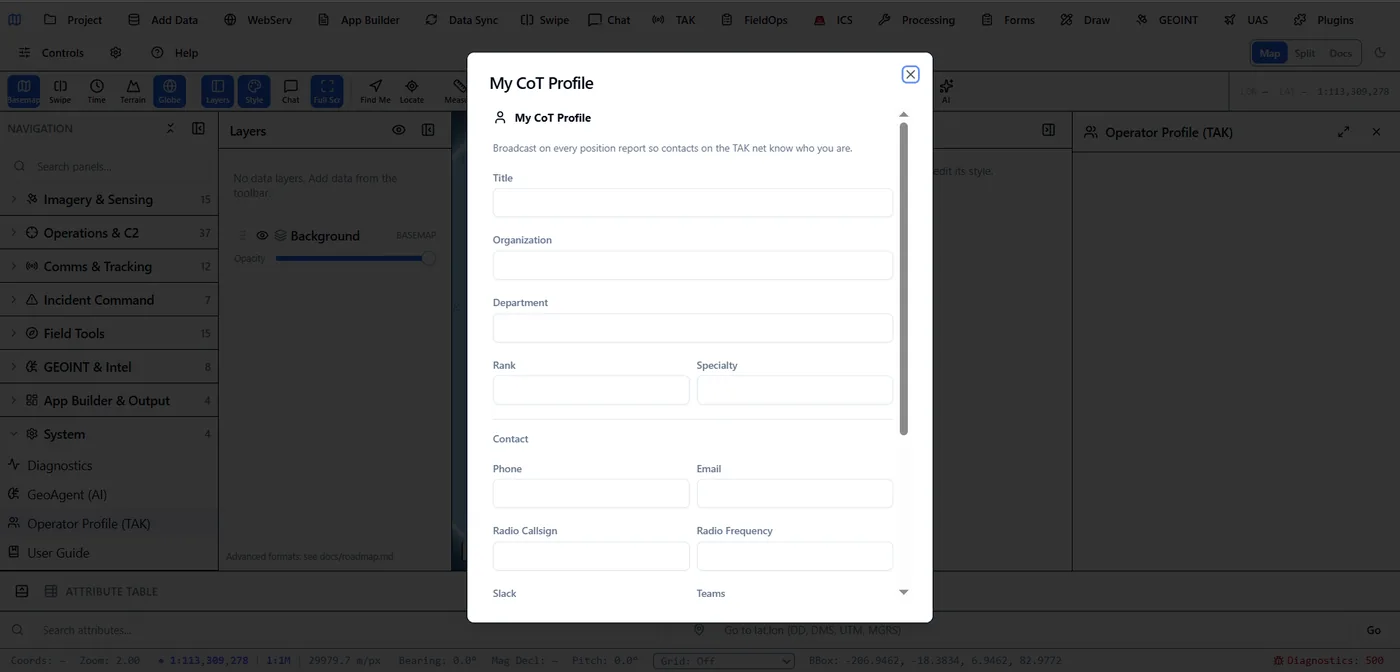Open the ICS menu
The width and height of the screenshot is (1400, 672).
click(x=833, y=20)
